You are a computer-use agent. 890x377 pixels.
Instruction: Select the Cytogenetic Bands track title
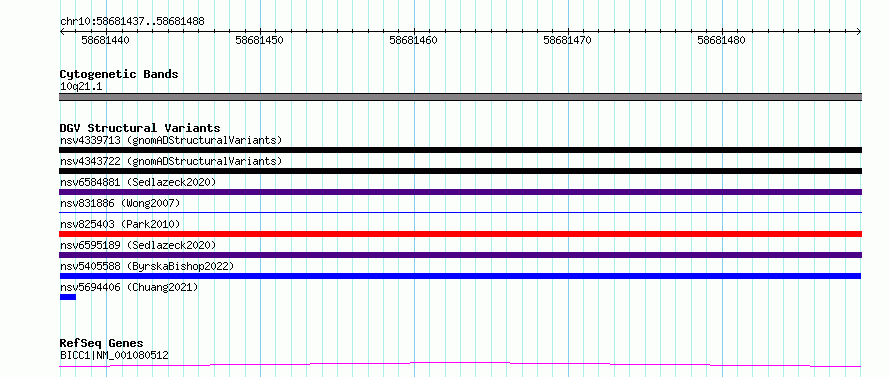pyautogui.click(x=119, y=74)
